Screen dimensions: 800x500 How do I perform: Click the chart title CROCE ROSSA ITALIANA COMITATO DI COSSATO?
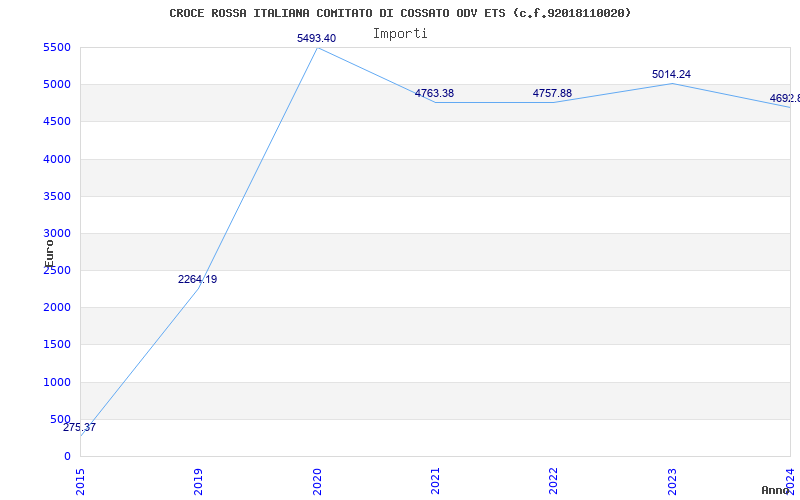400,13
